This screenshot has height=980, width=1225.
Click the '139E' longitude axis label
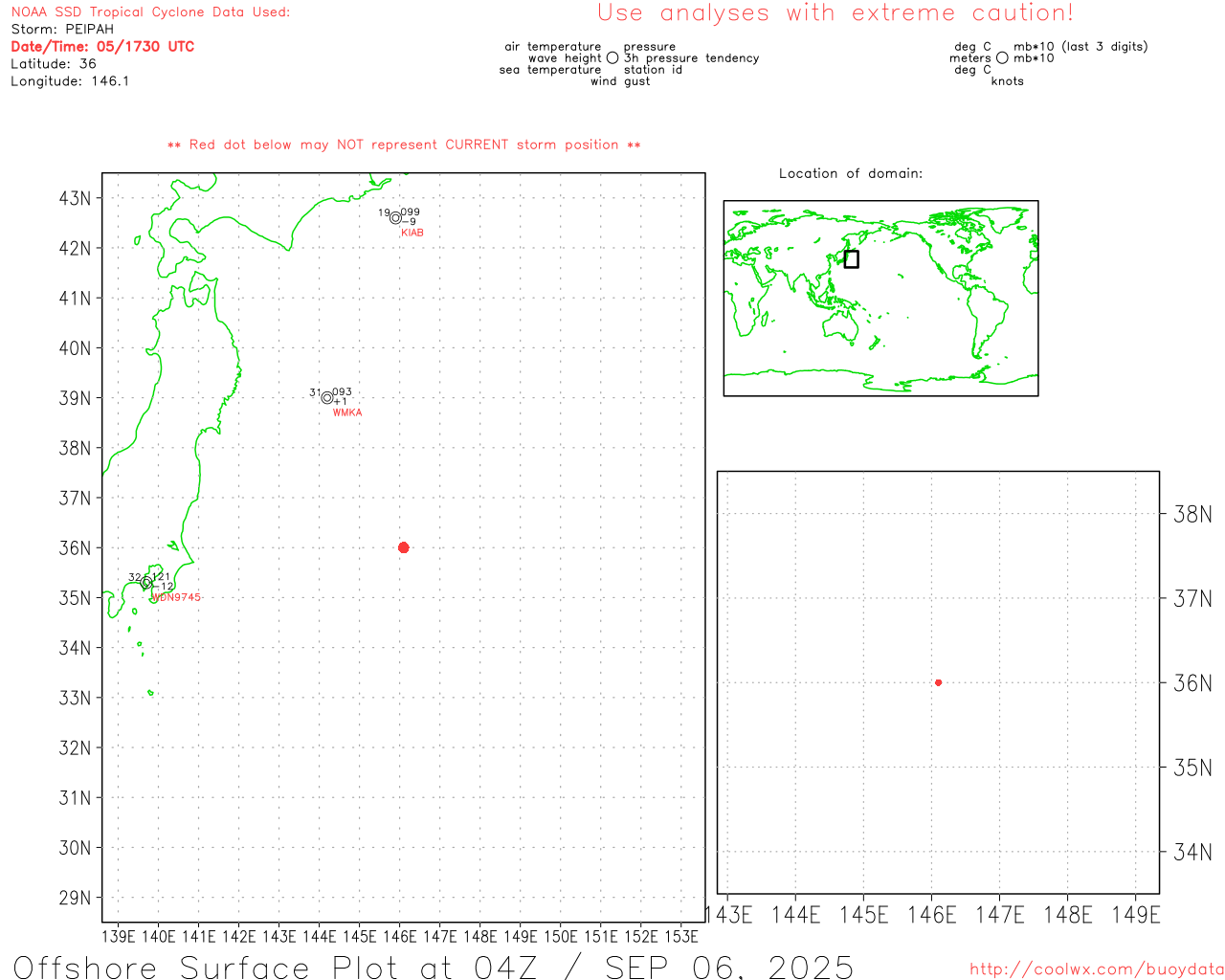pyautogui.click(x=119, y=936)
